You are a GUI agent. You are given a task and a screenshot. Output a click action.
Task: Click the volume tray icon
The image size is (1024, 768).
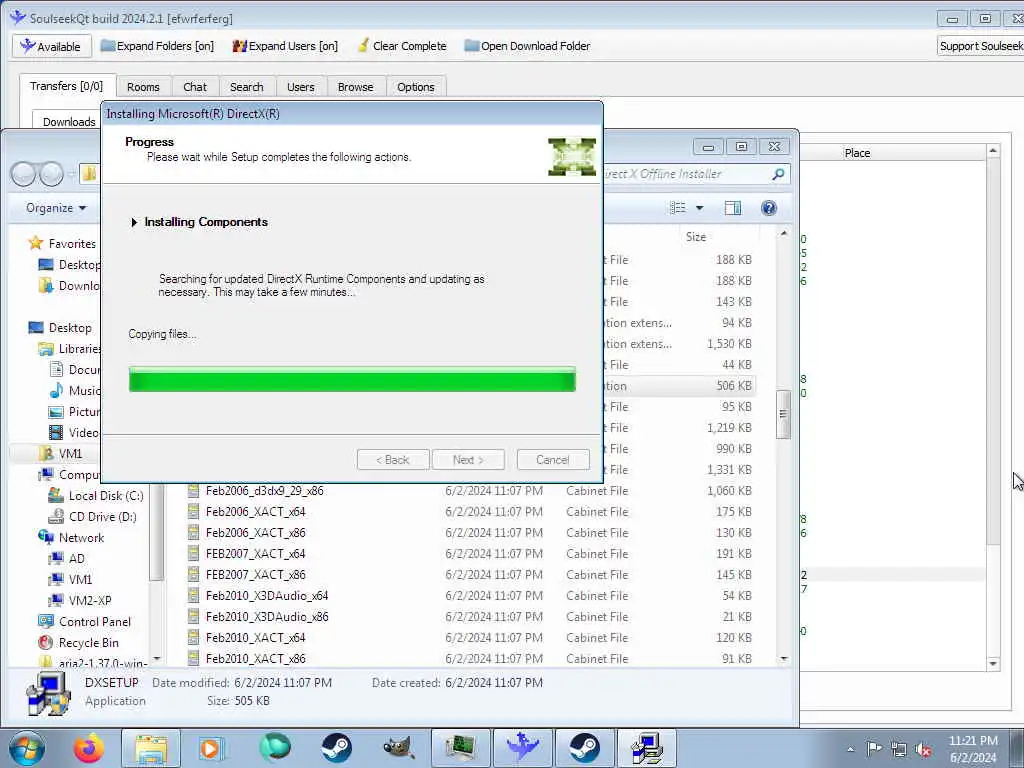click(923, 750)
